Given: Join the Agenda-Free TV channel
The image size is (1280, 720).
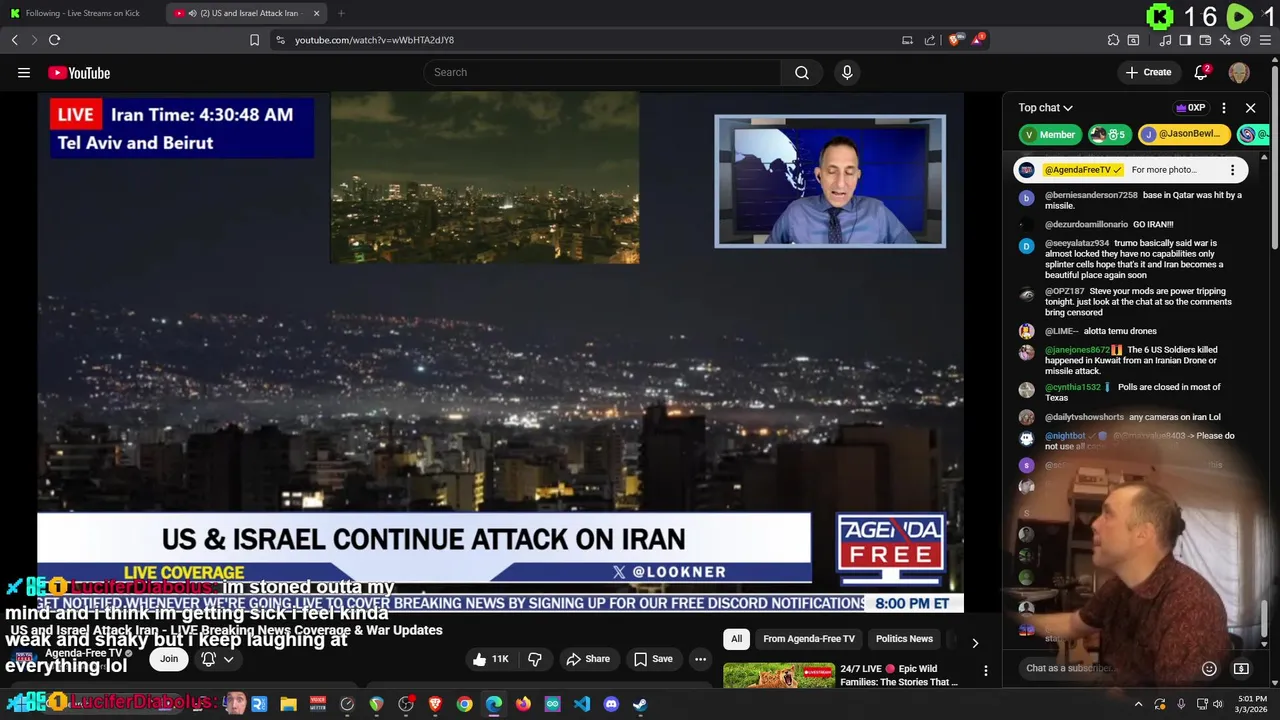Looking at the screenshot, I should (x=169, y=659).
